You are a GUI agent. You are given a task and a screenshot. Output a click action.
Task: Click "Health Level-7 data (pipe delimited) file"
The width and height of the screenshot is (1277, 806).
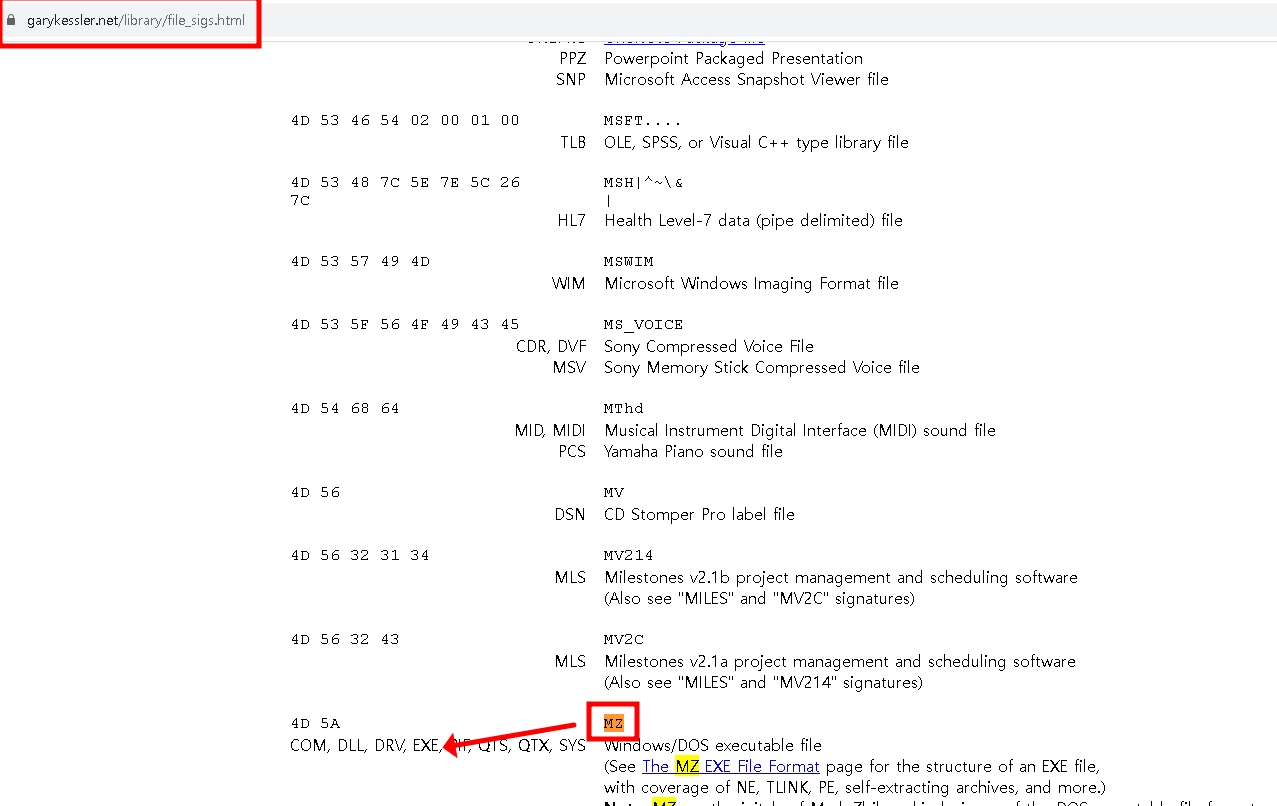[x=753, y=220]
